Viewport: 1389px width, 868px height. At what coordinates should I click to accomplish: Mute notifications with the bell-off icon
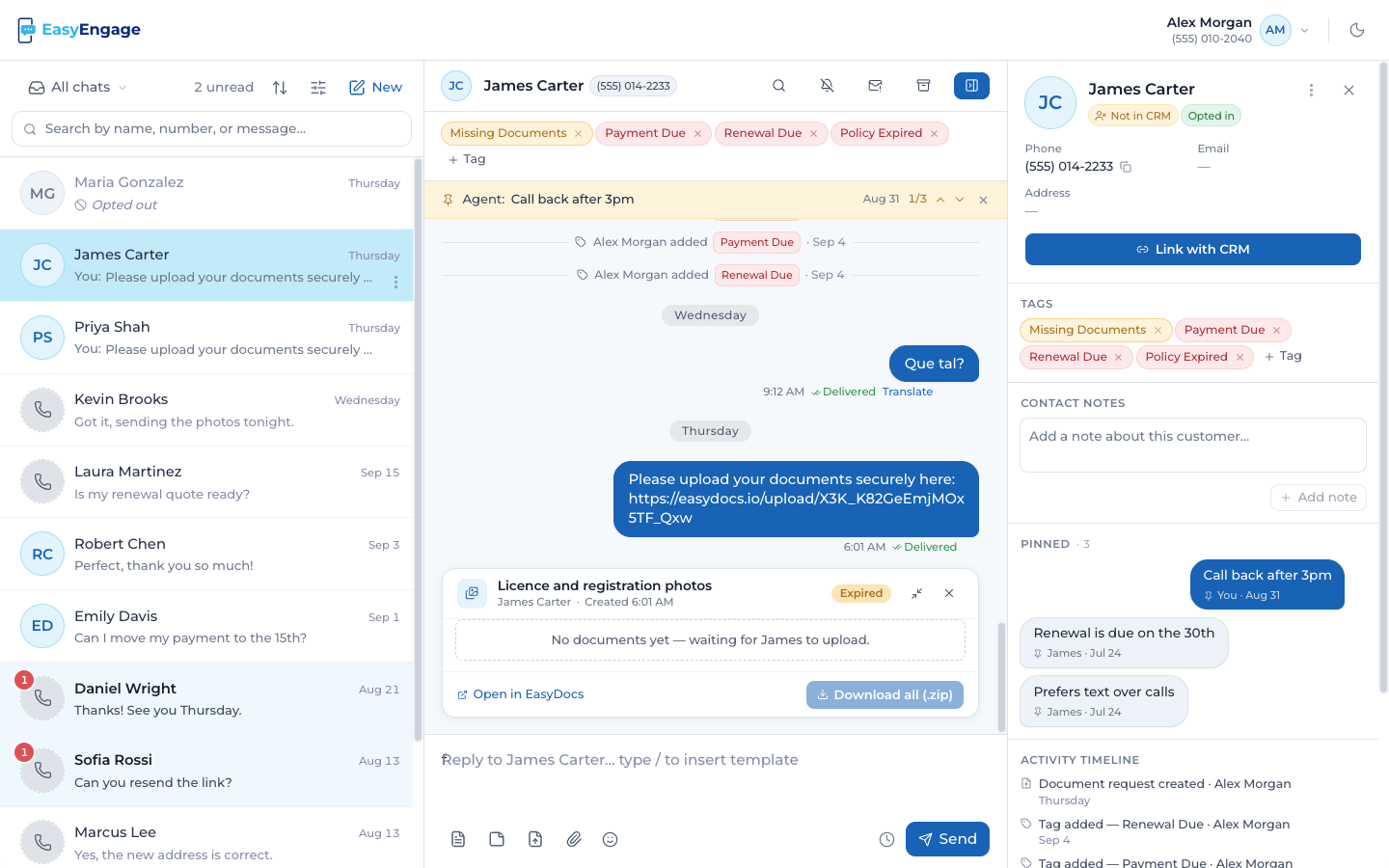point(827,86)
